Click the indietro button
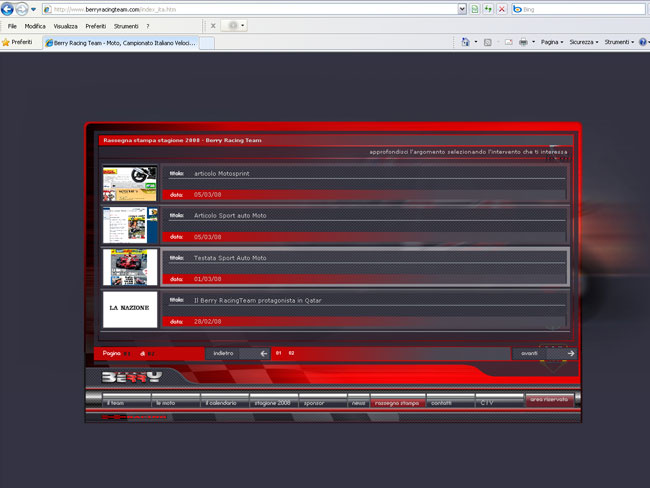This screenshot has height=488, width=650. tap(223, 353)
